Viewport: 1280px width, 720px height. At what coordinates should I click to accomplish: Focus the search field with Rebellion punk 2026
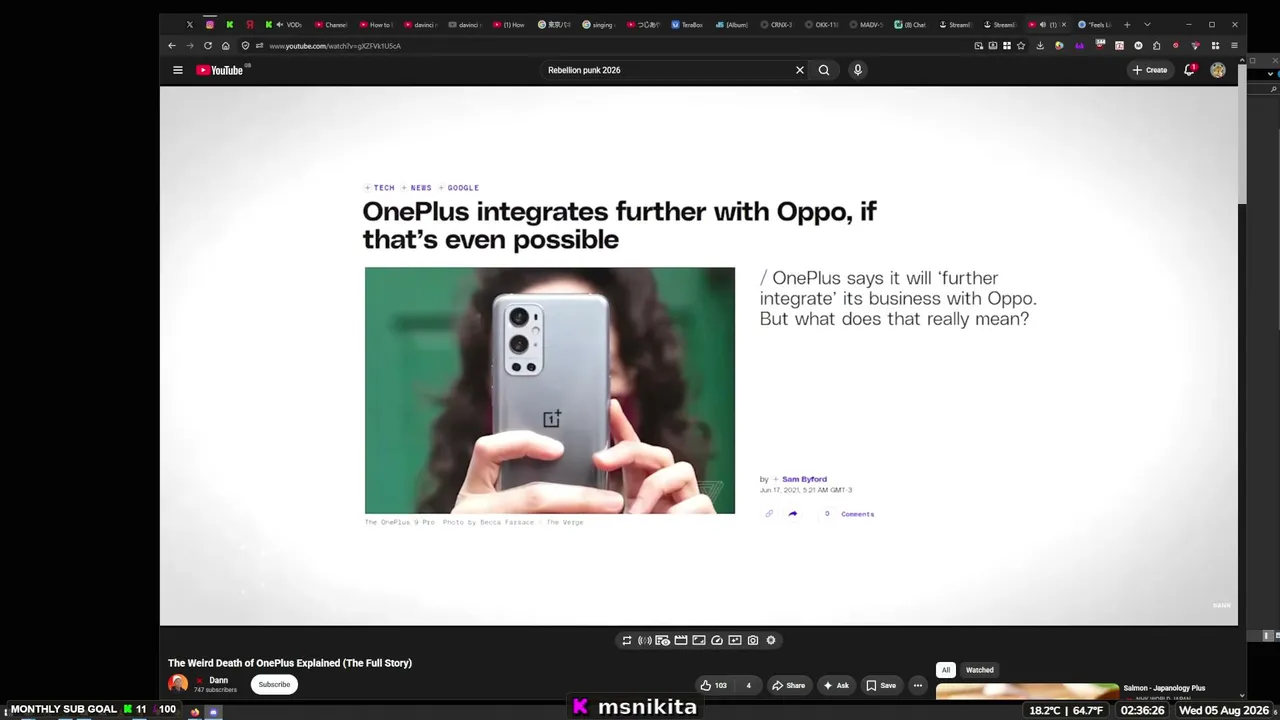tap(667, 70)
